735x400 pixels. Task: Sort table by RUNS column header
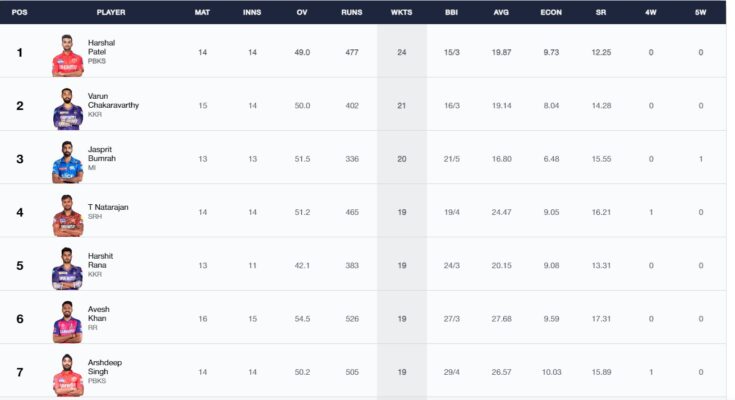point(352,12)
